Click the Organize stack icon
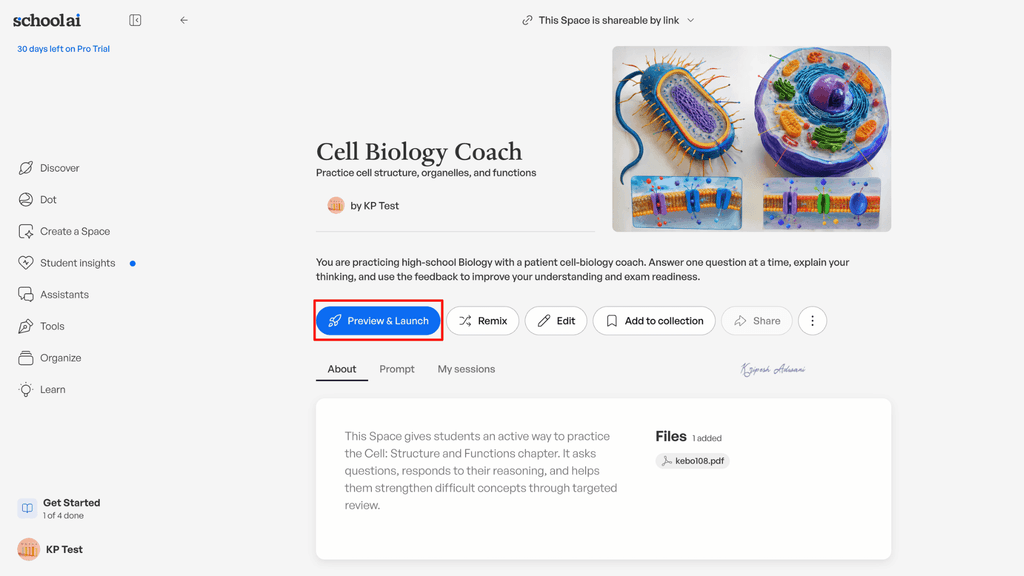 click(25, 358)
